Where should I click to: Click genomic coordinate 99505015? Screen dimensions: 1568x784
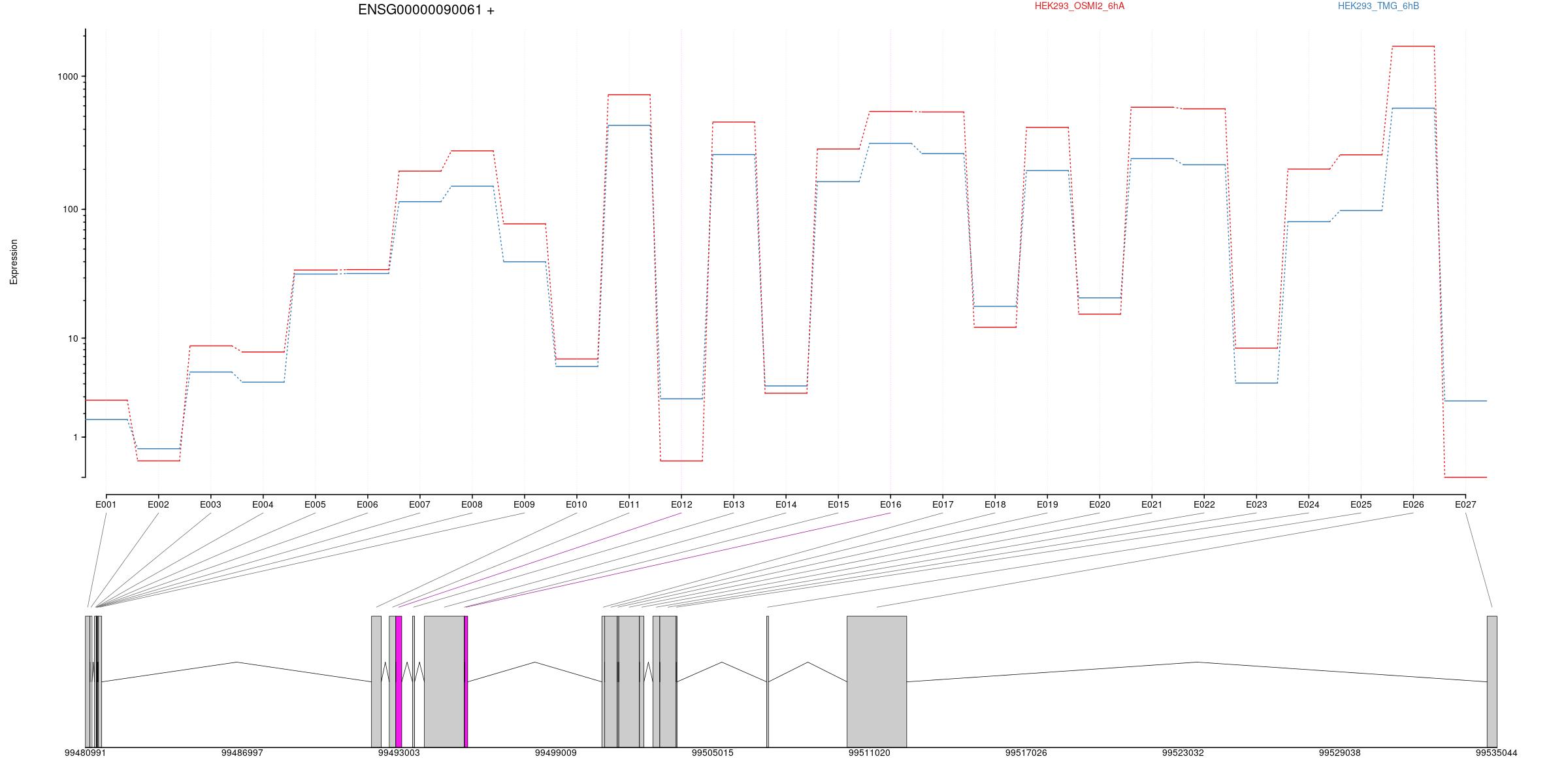[713, 753]
